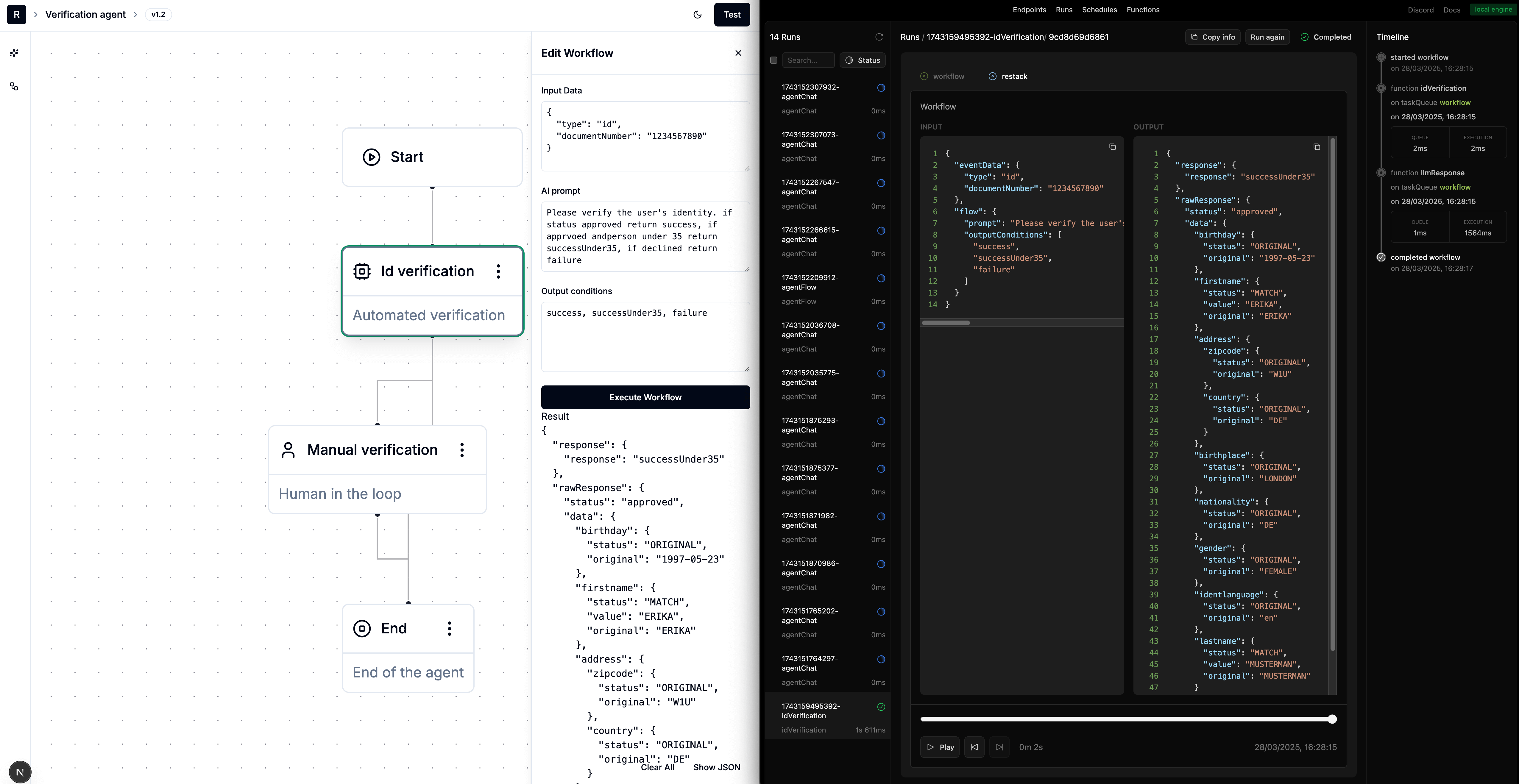Enable the Status filter next to search
Screen dimensions: 1519x784
863,60
